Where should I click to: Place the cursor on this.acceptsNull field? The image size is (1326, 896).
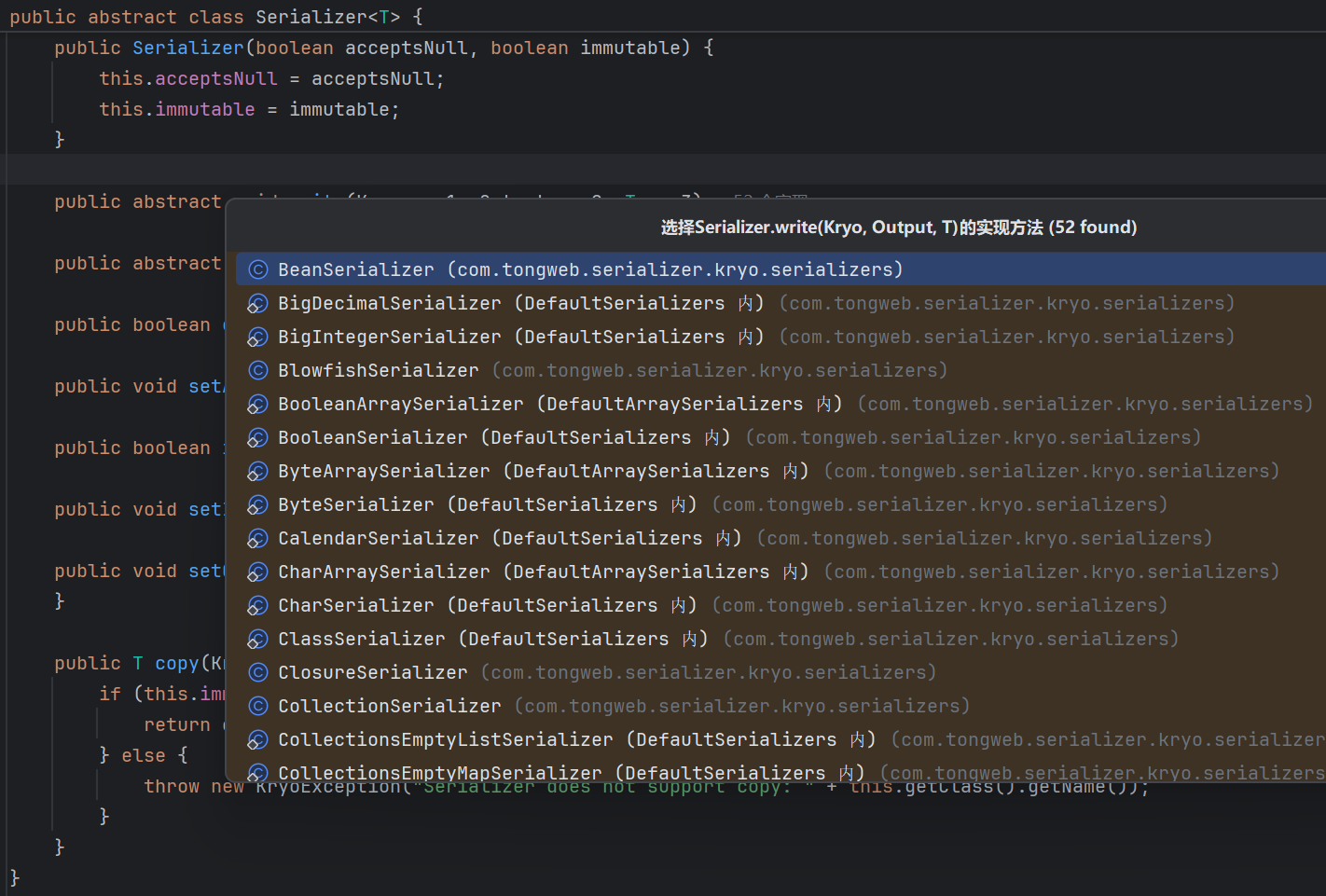215,78
